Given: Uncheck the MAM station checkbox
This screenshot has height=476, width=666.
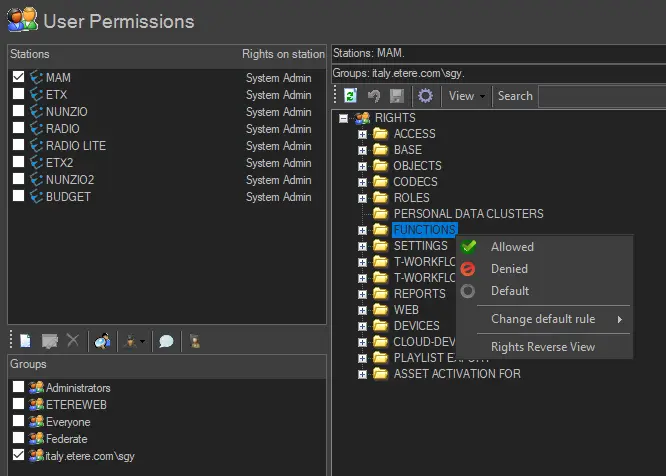Looking at the screenshot, I should click(19, 77).
